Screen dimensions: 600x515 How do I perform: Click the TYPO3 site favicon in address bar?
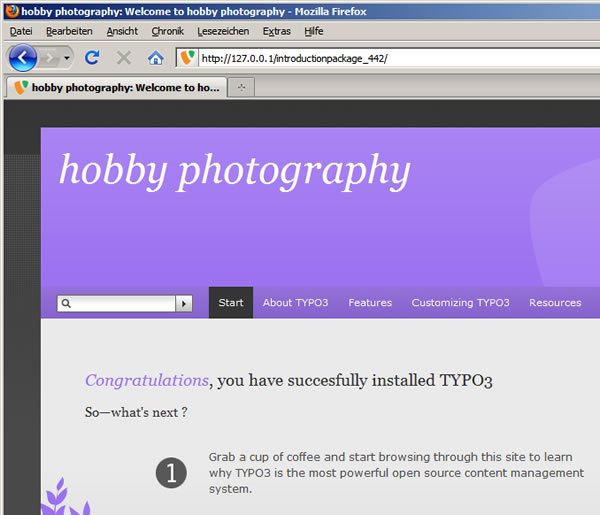click(x=187, y=58)
